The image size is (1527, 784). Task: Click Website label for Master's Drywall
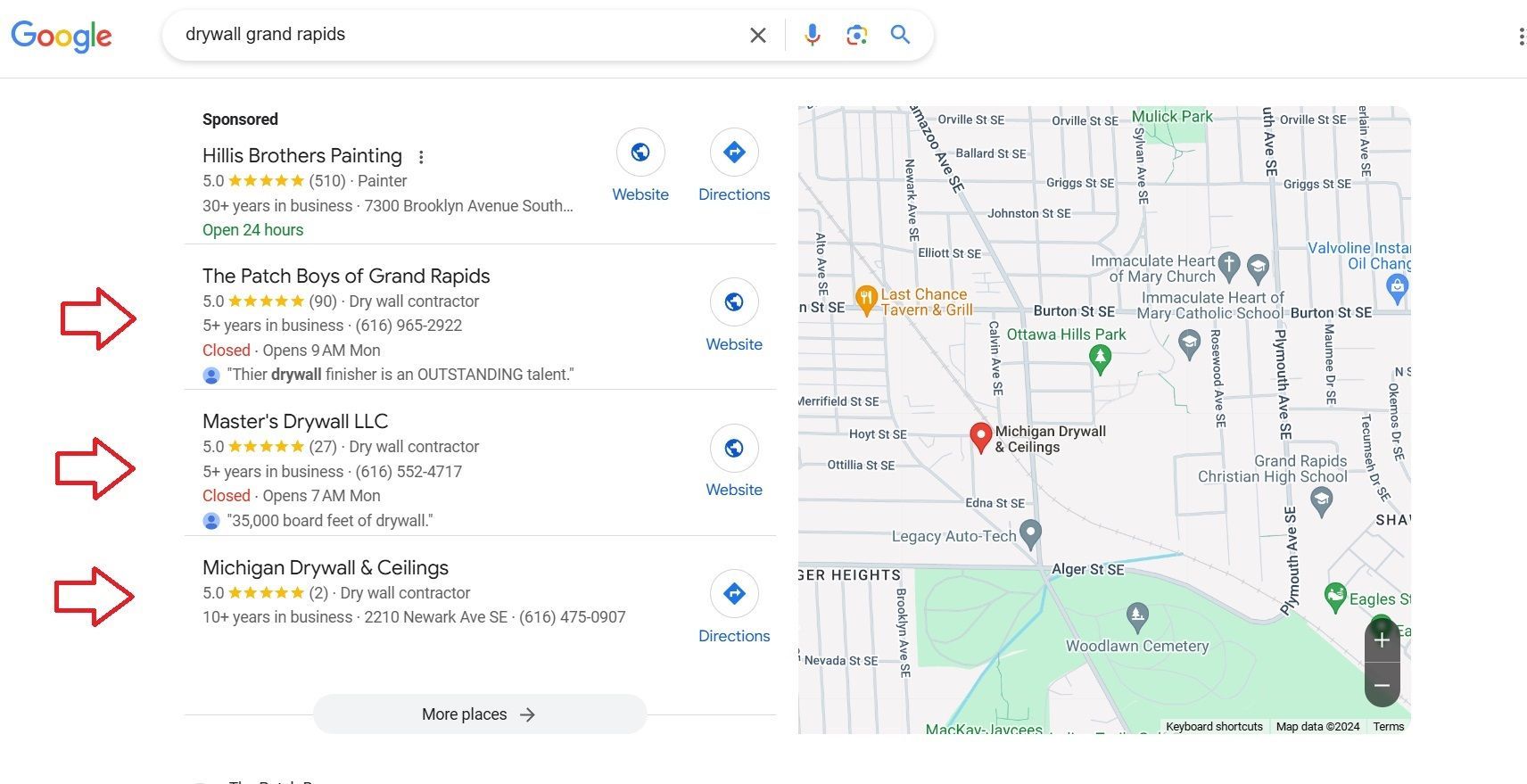pos(734,490)
